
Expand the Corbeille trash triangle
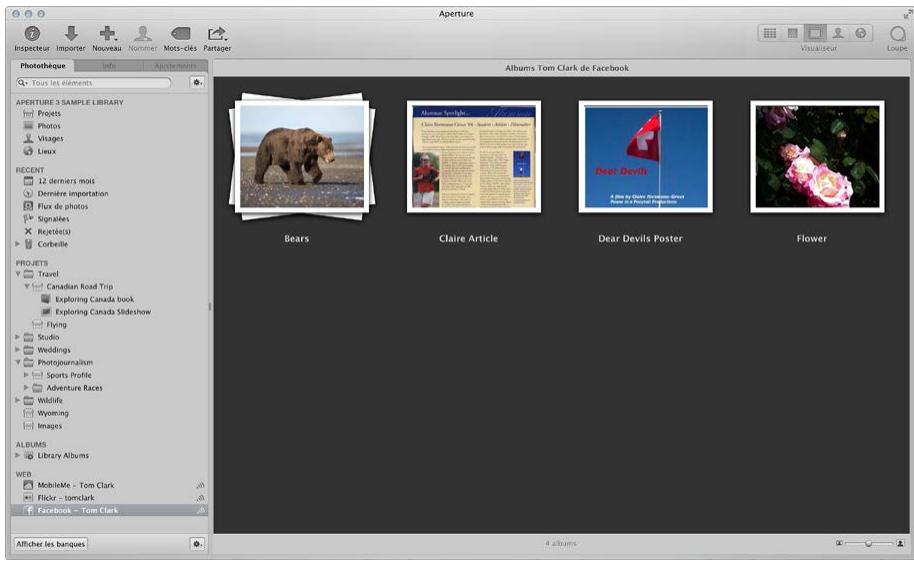[17, 244]
